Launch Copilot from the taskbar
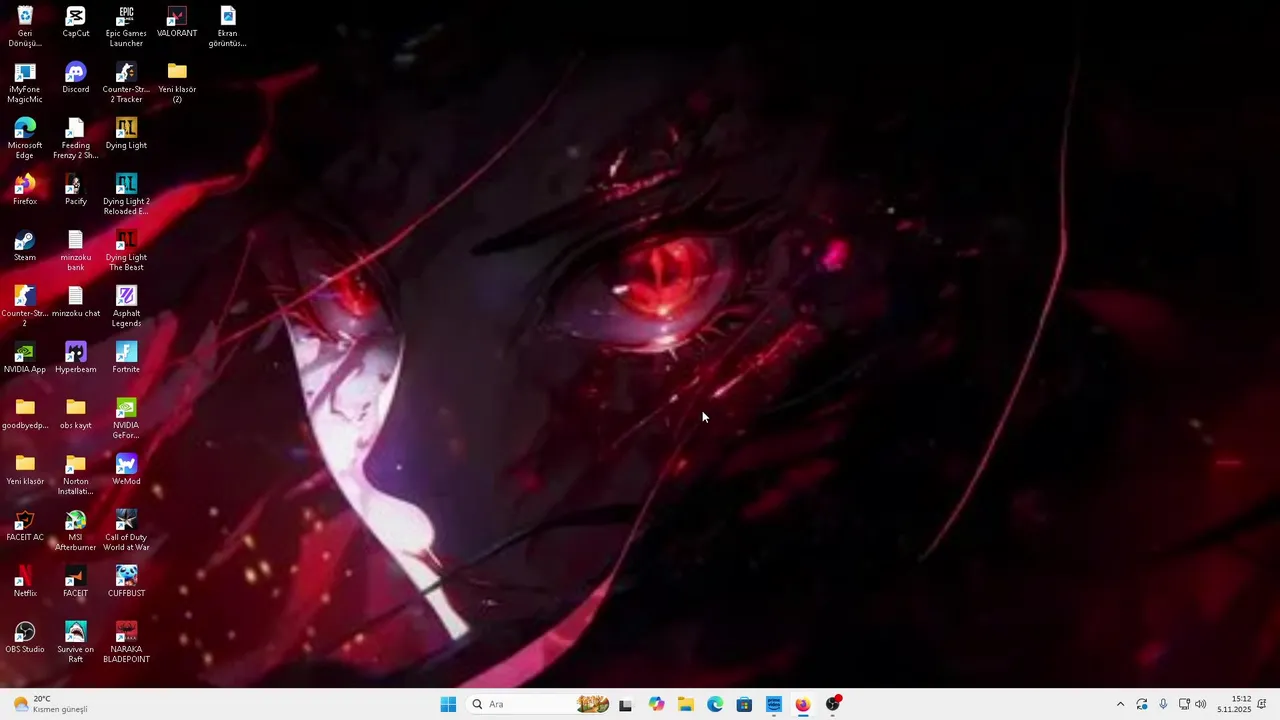This screenshot has height=720, width=1280. tap(656, 704)
